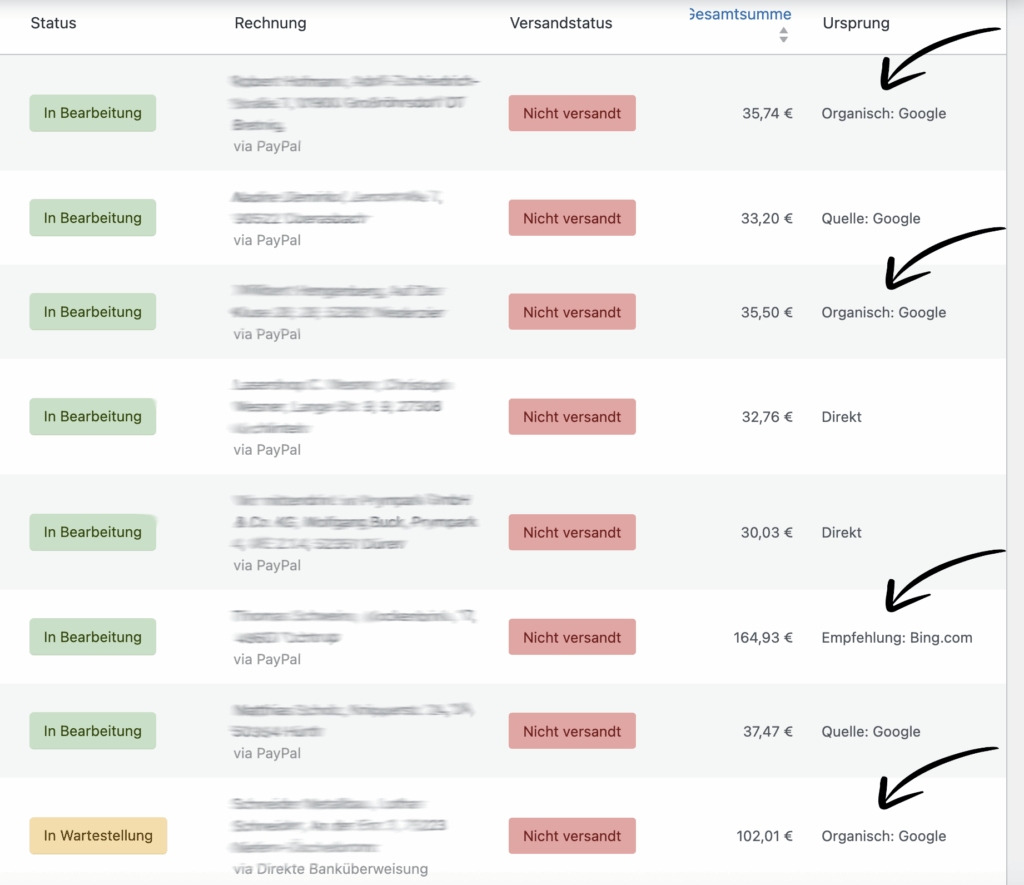Select the 33,20 € total amount
This screenshot has width=1024, height=885.
coord(767,218)
